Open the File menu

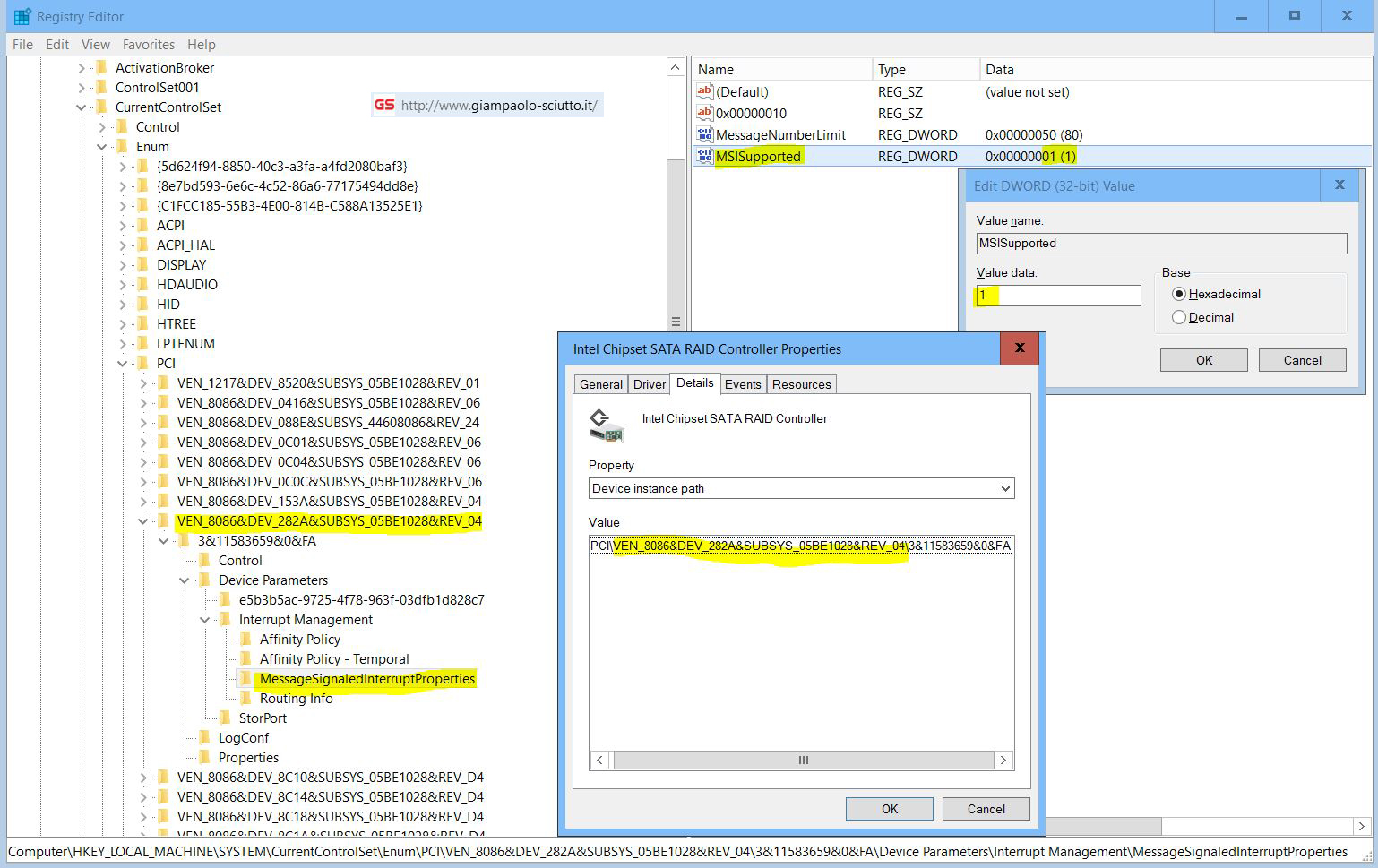(22, 44)
